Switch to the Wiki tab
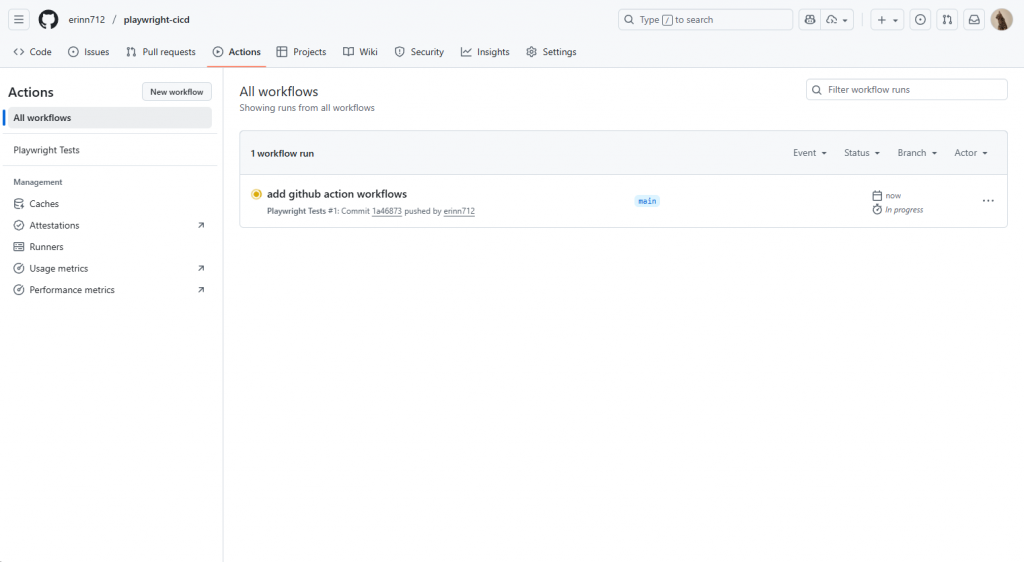 pos(360,52)
